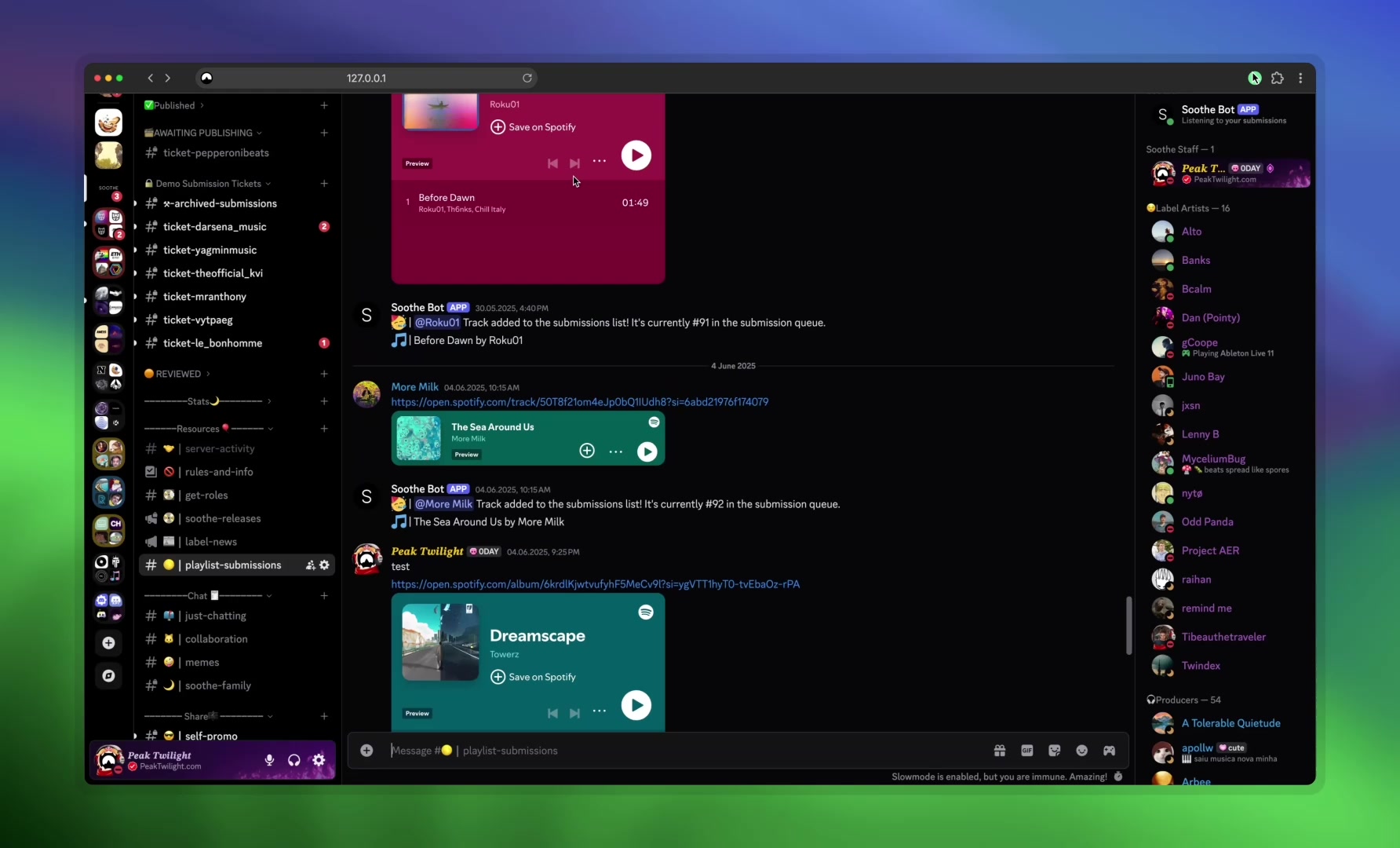Open the gift Nitro icon
The image size is (1400, 848).
1000,751
